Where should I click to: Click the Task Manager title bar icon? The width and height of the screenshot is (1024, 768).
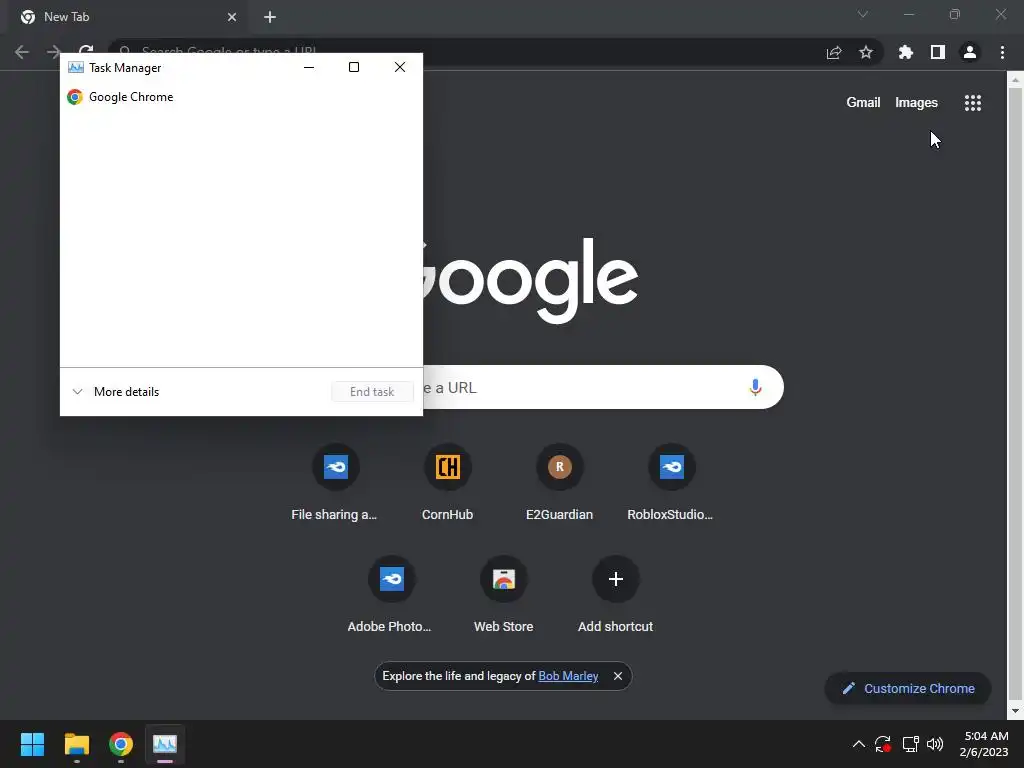click(76, 67)
